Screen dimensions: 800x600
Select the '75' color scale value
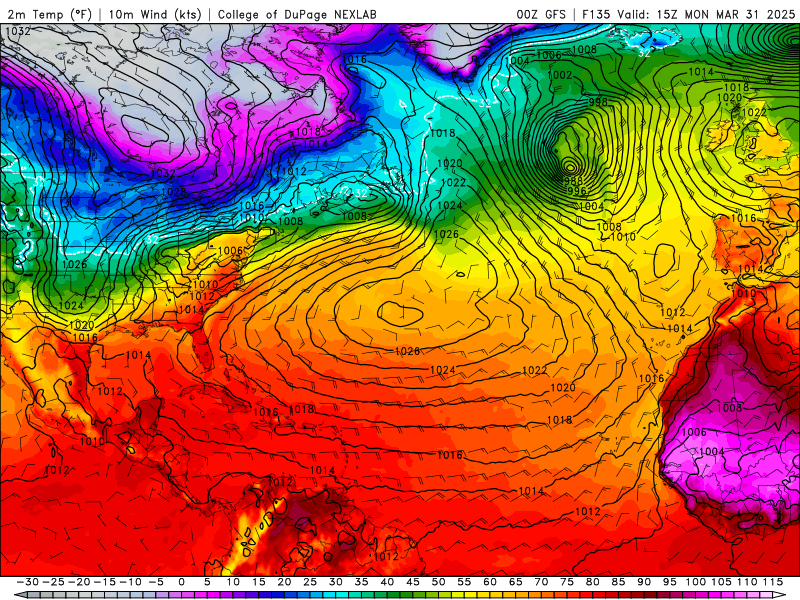[567, 582]
